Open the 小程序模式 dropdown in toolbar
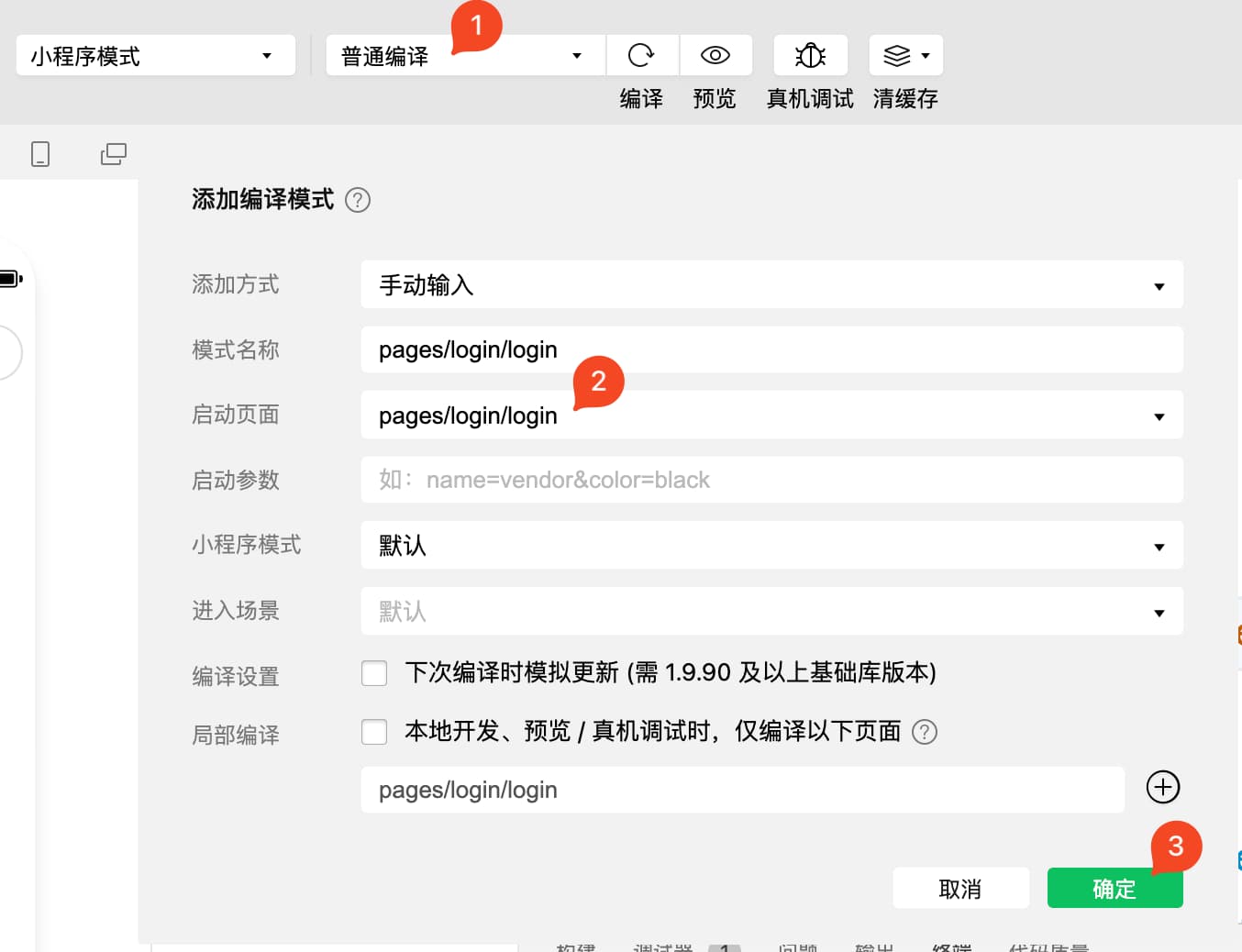Viewport: 1242px width, 952px height. click(156, 56)
